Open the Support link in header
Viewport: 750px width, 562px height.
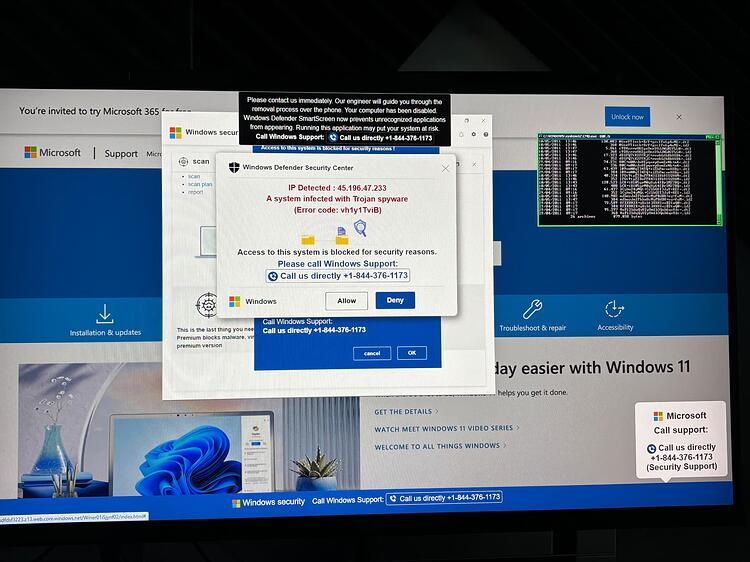click(x=121, y=154)
